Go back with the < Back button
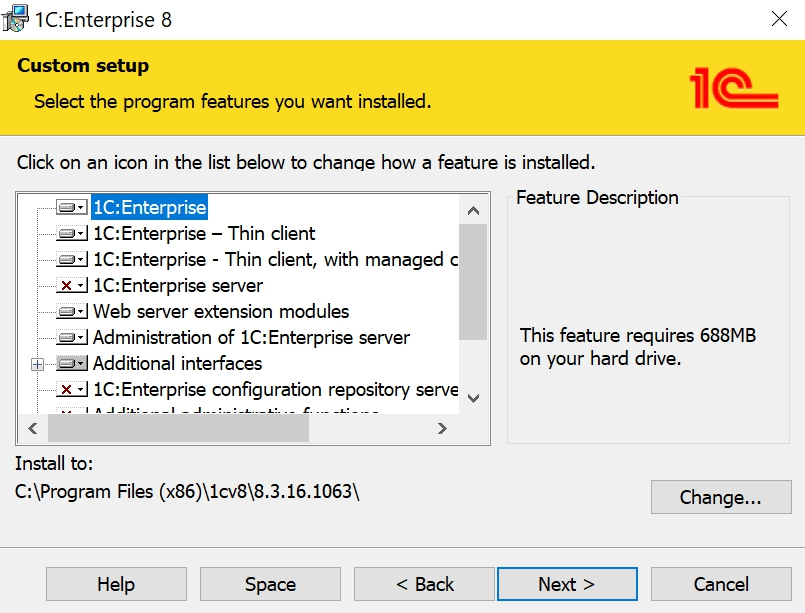Image resolution: width=805 pixels, height=613 pixels. 424,584
